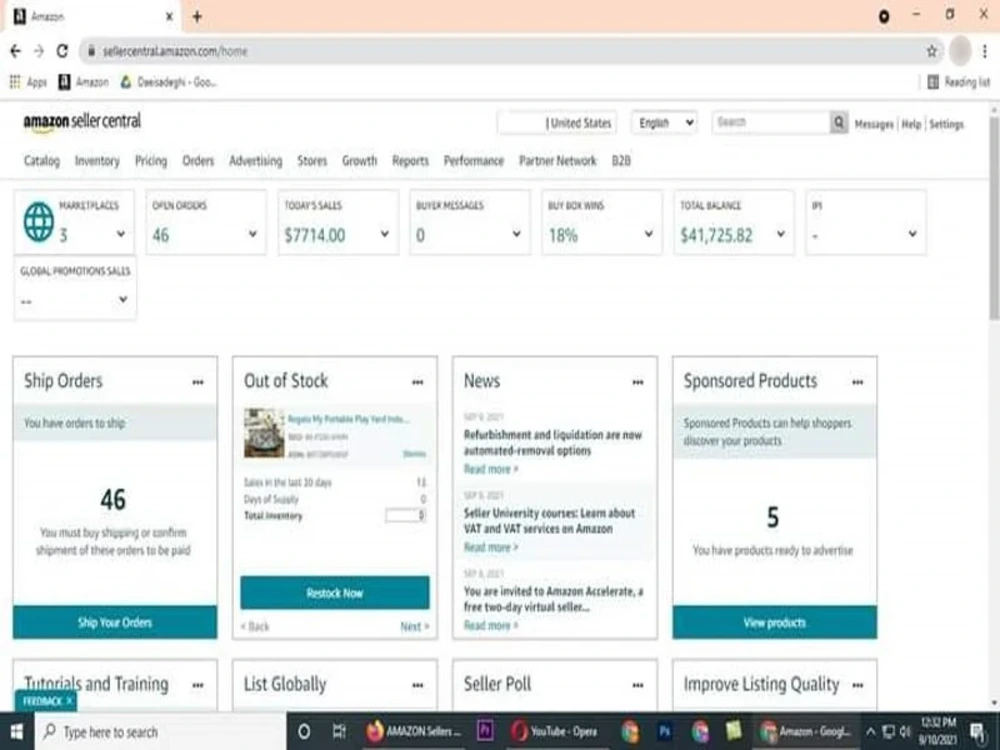Viewport: 1000px width, 750px height.
Task: Expand the Marketplaces dropdown
Action: (x=121, y=234)
